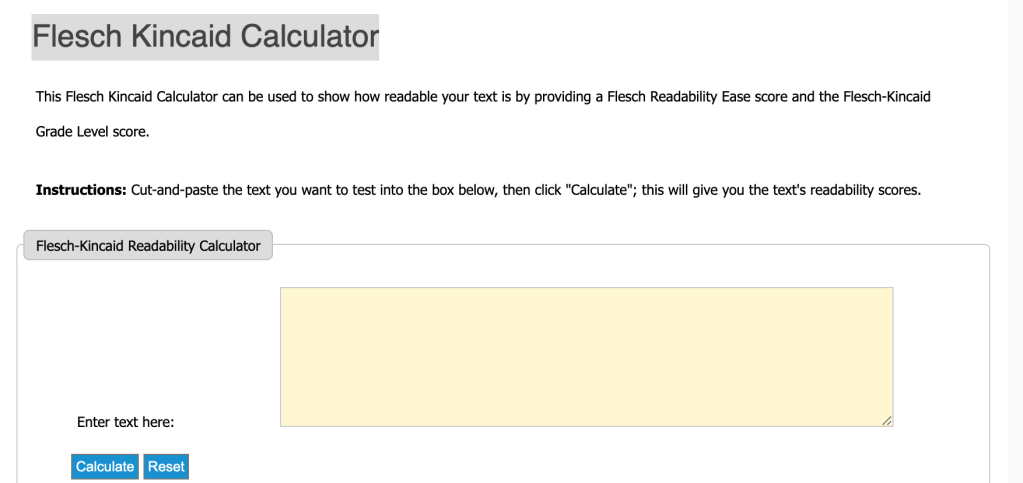This screenshot has height=483, width=1023.
Task: Click the bold "Instructions:" label
Action: pos(81,190)
